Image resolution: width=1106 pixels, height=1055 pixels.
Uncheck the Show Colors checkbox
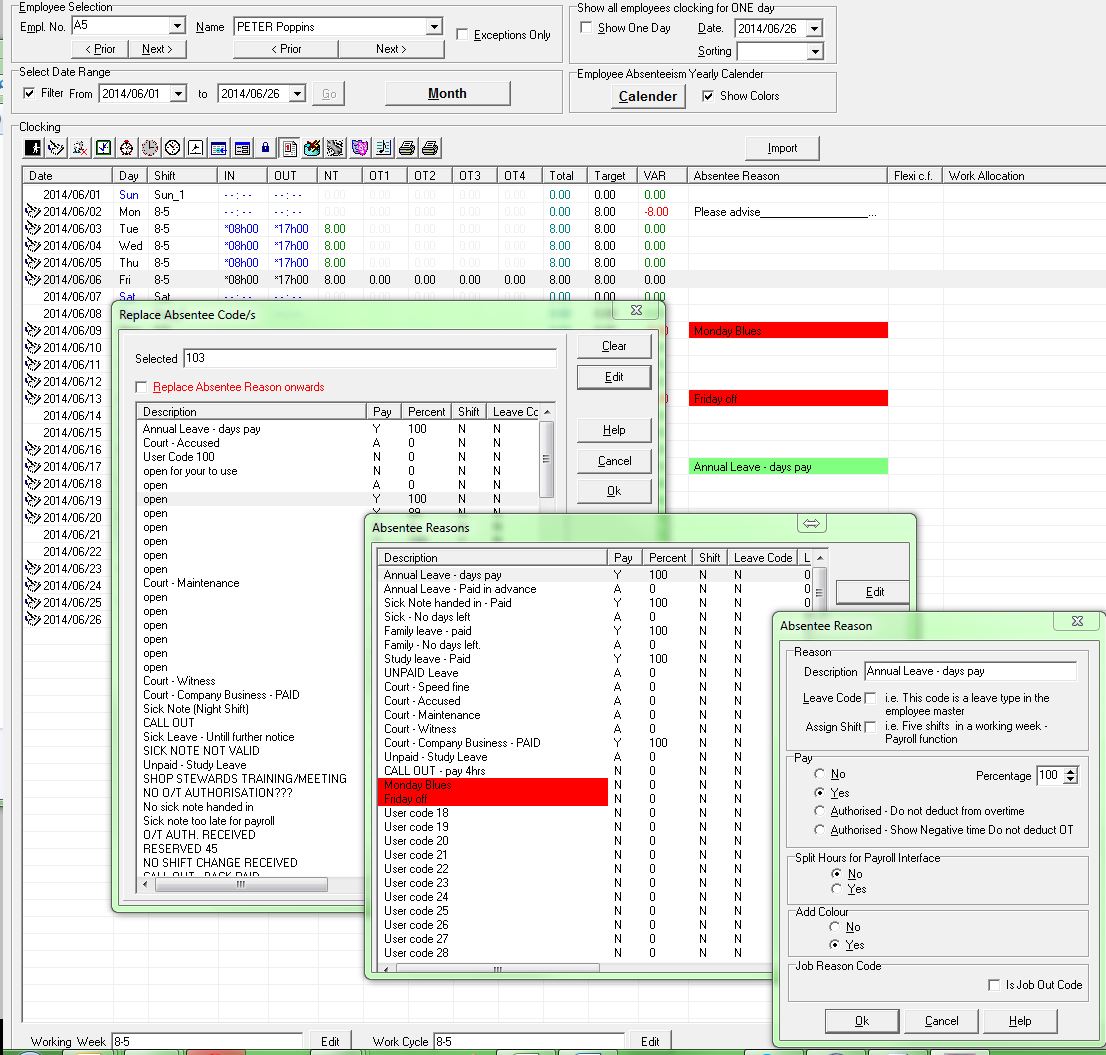[708, 96]
